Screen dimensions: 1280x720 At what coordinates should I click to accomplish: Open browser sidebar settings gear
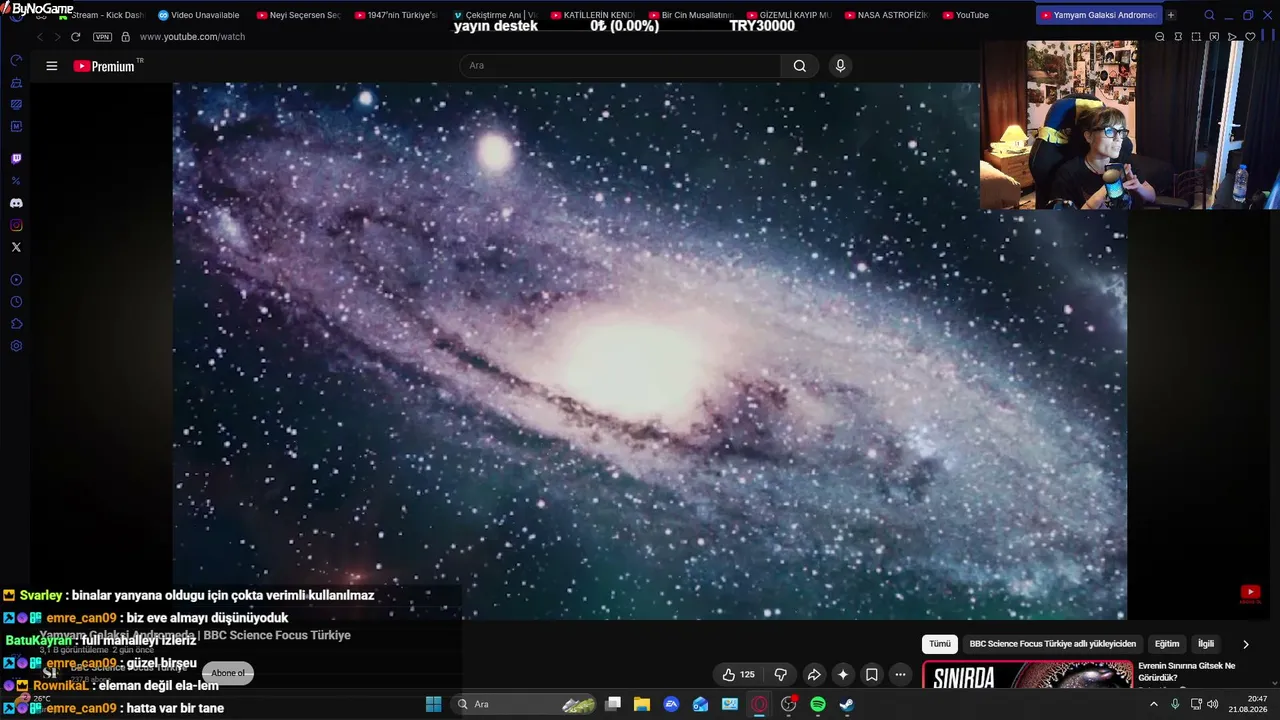pyautogui.click(x=16, y=346)
